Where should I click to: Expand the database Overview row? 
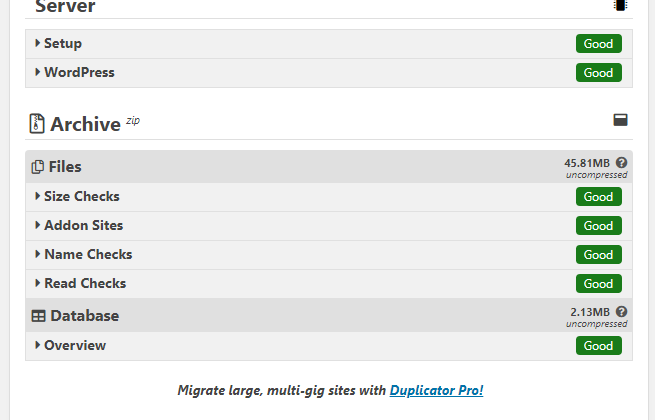pos(329,346)
